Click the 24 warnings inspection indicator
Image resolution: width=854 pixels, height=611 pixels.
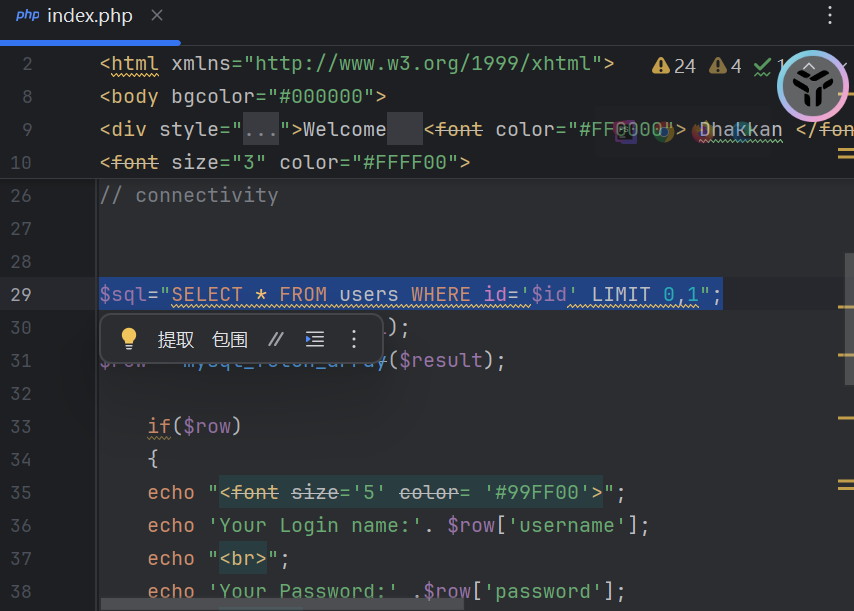click(674, 66)
